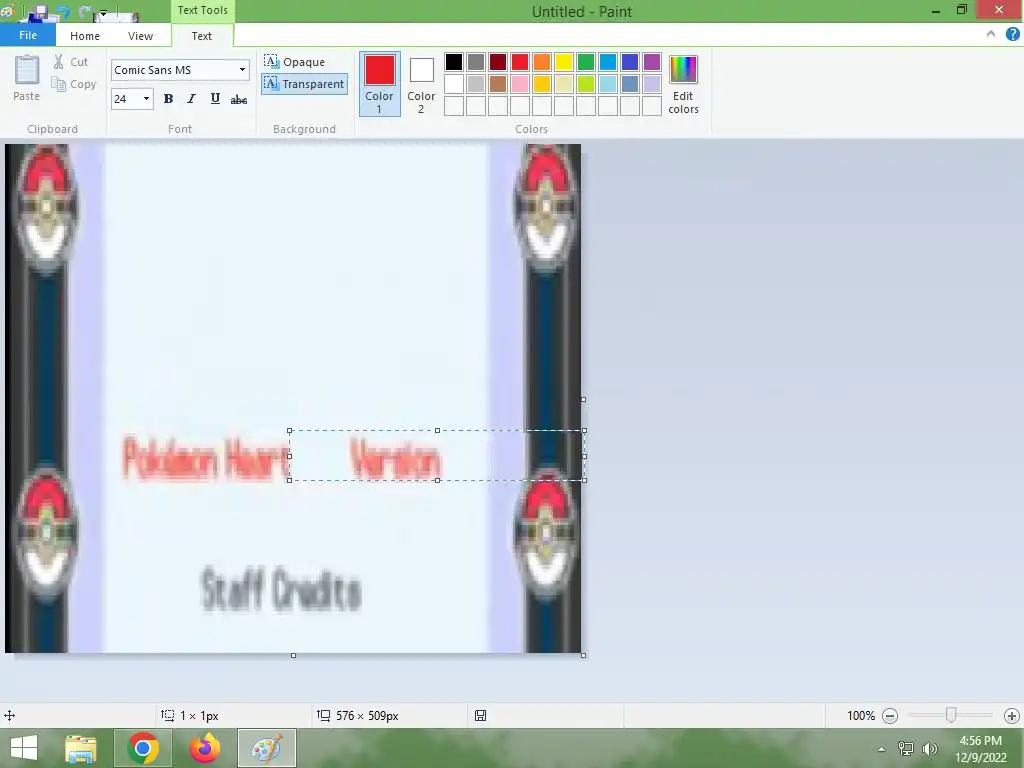Screen dimensions: 1024x768
Task: Pick the green color swatch
Action: coord(586,62)
